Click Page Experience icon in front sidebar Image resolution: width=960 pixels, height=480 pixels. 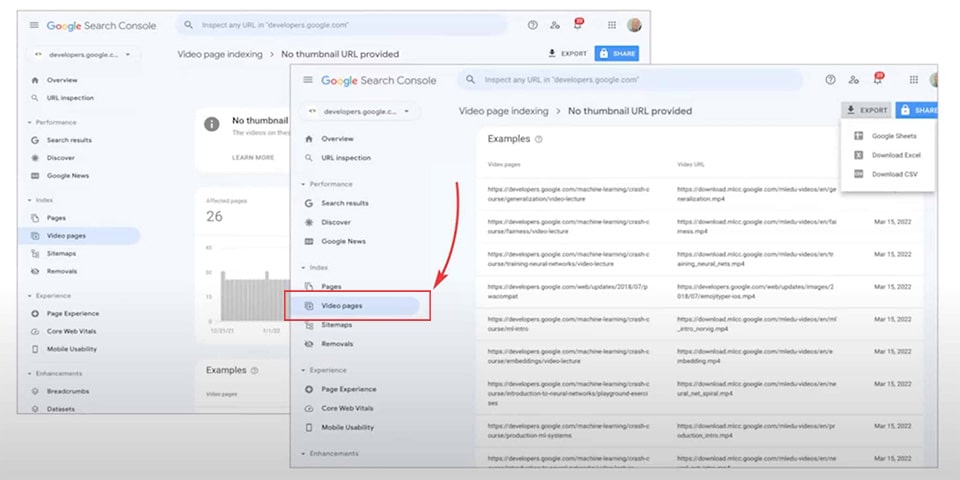coord(309,389)
